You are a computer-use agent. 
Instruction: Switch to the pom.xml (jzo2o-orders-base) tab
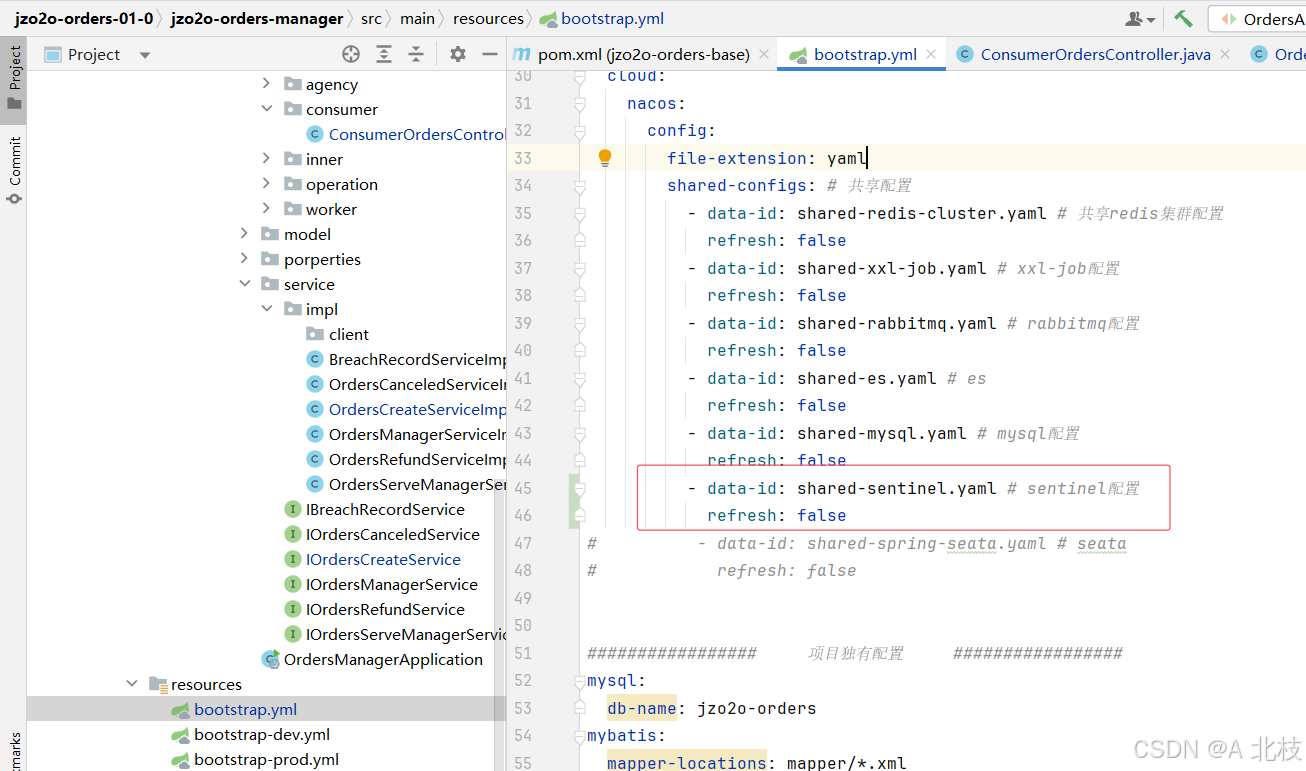[x=643, y=54]
